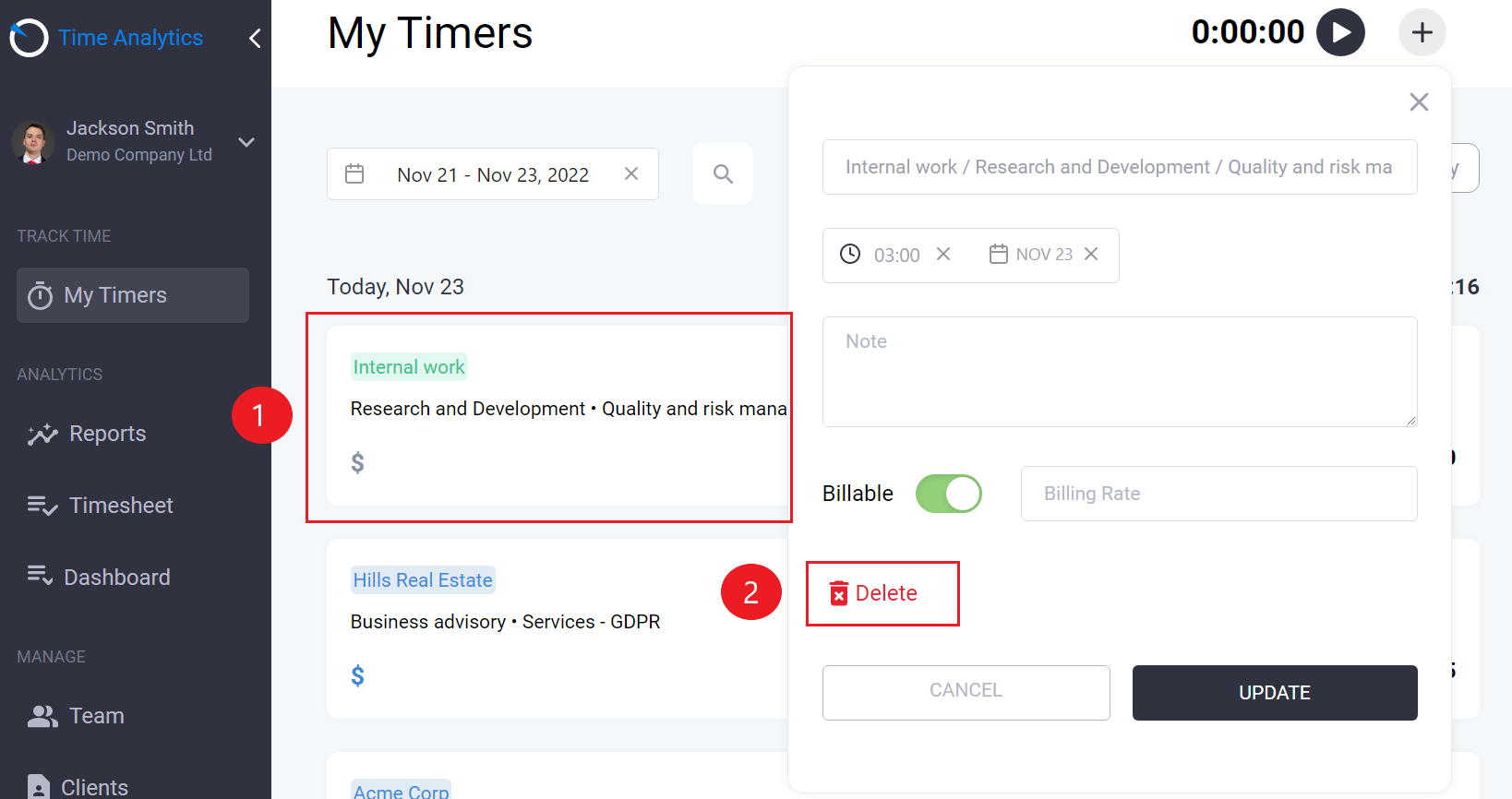Image resolution: width=1512 pixels, height=799 pixels.
Task: Edit the 03:00 duration value
Action: [897, 255]
